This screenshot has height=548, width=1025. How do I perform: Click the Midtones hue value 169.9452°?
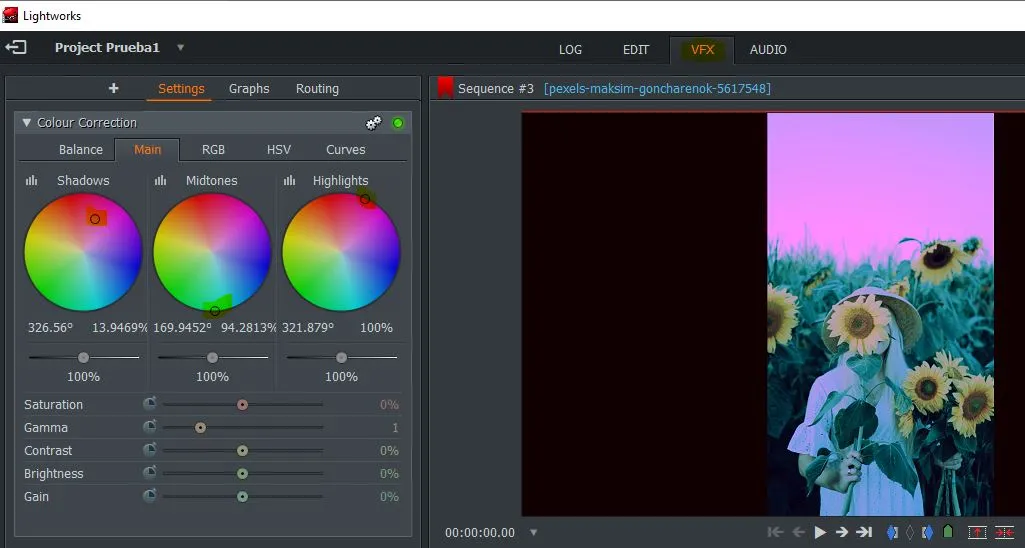182,328
